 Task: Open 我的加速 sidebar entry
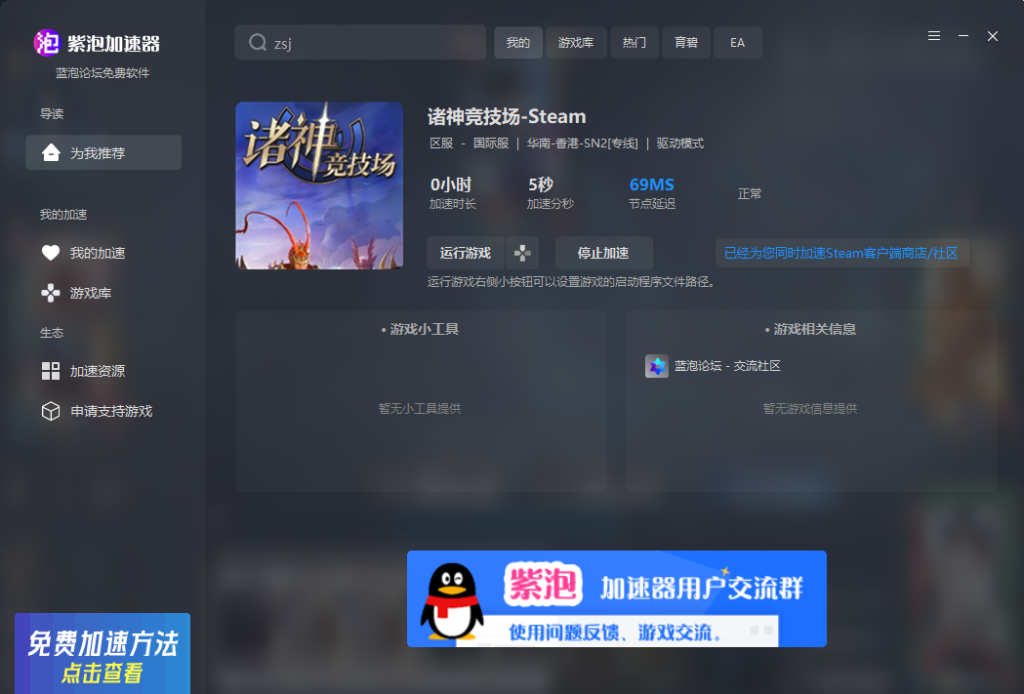(97, 253)
